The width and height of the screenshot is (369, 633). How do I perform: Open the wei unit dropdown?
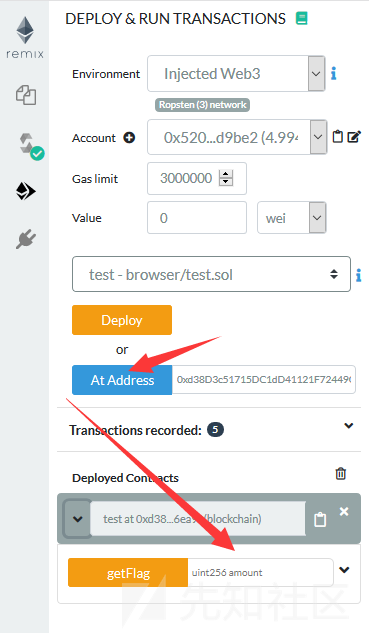291,218
